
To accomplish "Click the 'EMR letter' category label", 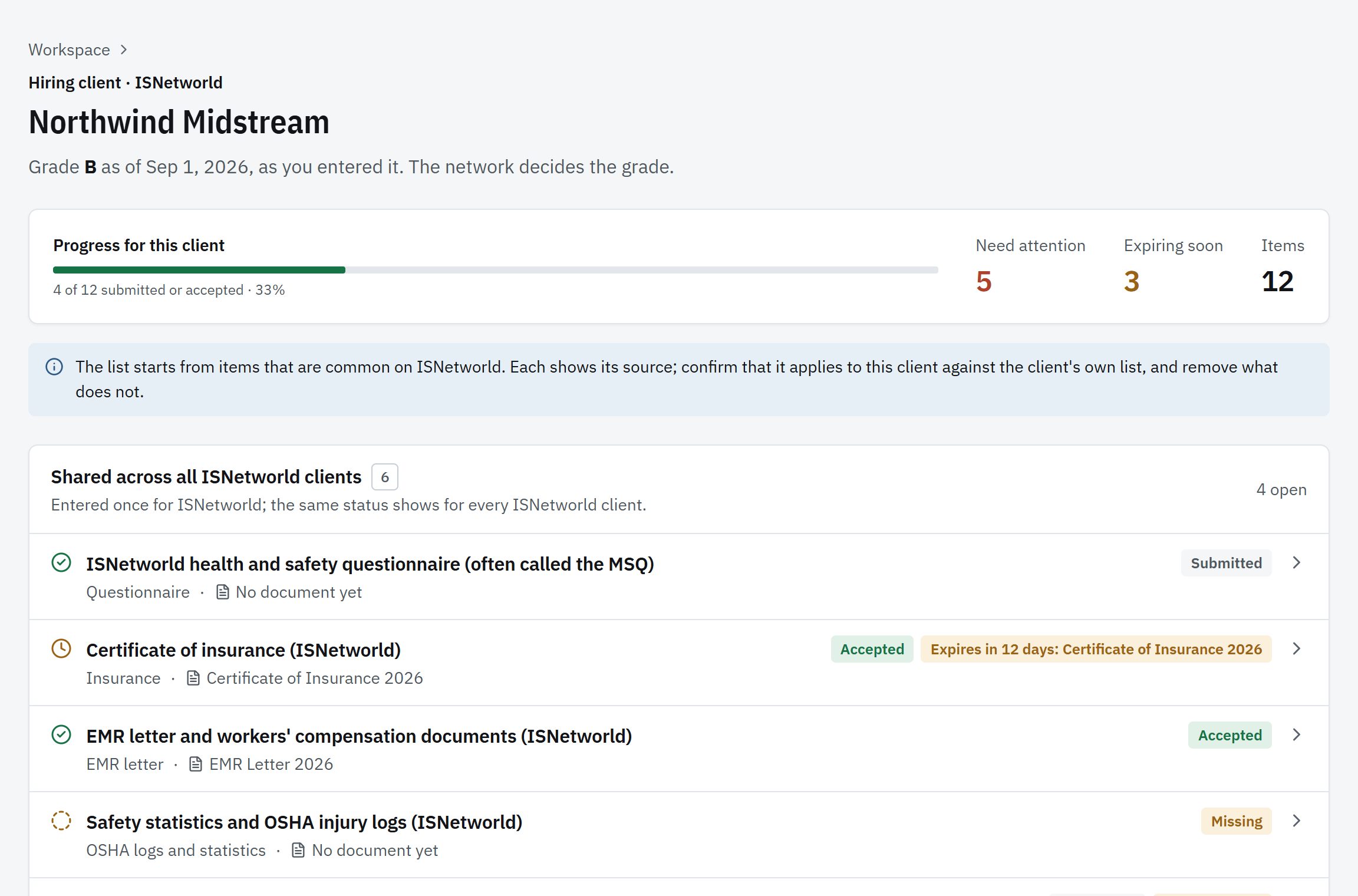I will click(124, 764).
